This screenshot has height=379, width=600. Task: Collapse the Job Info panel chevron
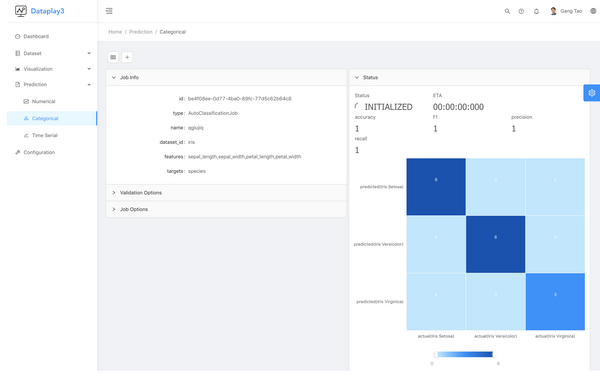[114, 77]
